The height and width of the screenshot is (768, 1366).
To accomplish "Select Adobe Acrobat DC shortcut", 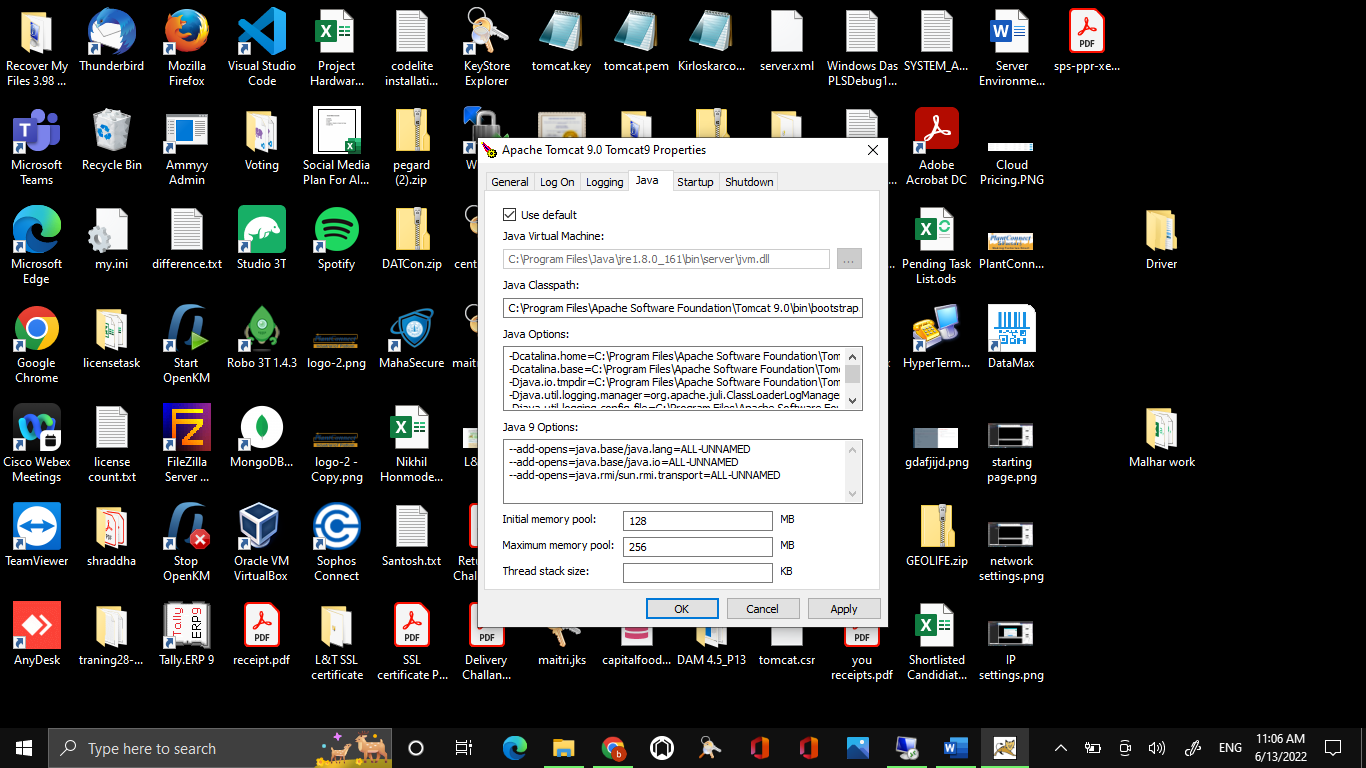I will tap(937, 146).
